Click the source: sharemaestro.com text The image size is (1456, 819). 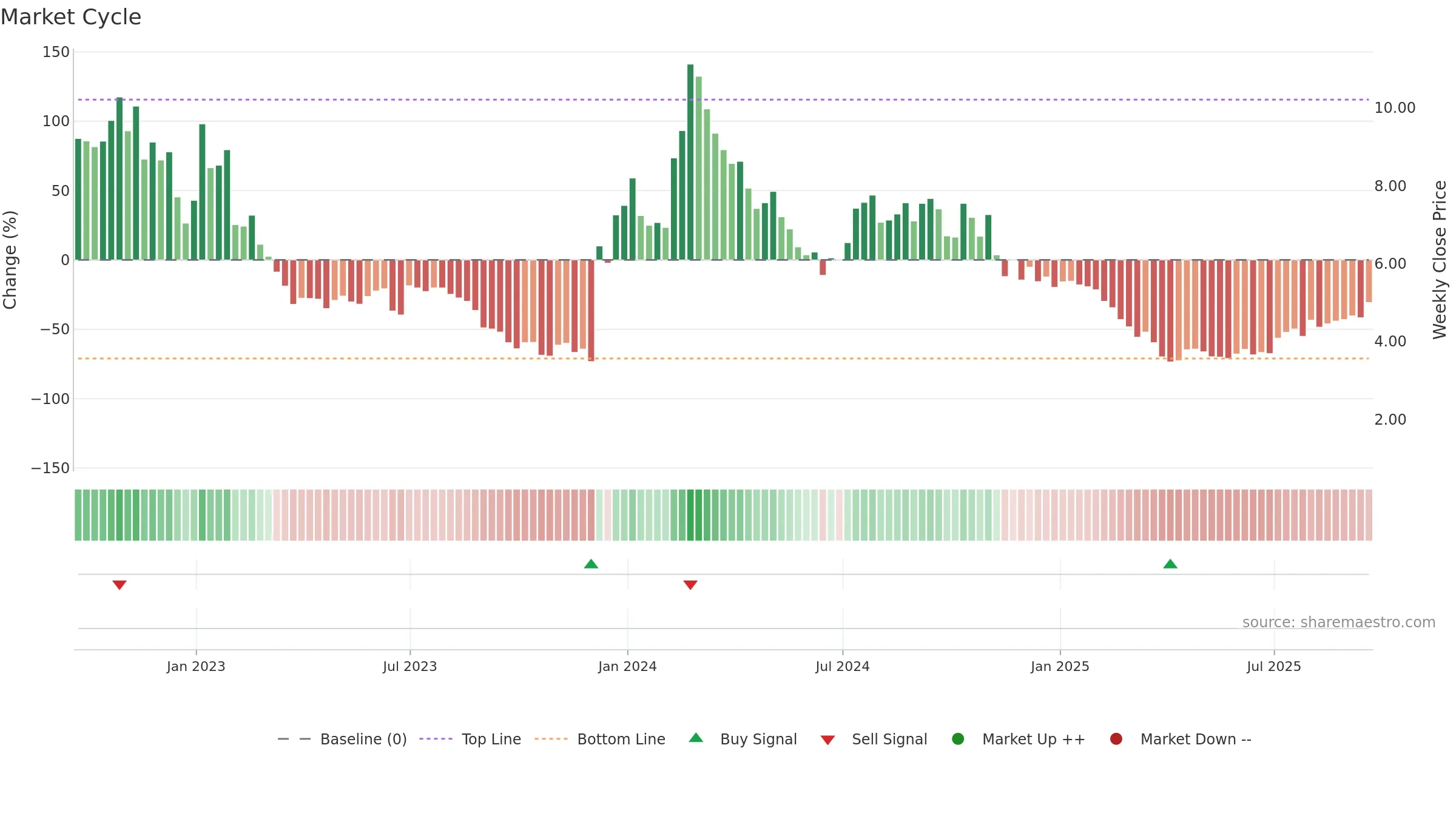[1339, 622]
